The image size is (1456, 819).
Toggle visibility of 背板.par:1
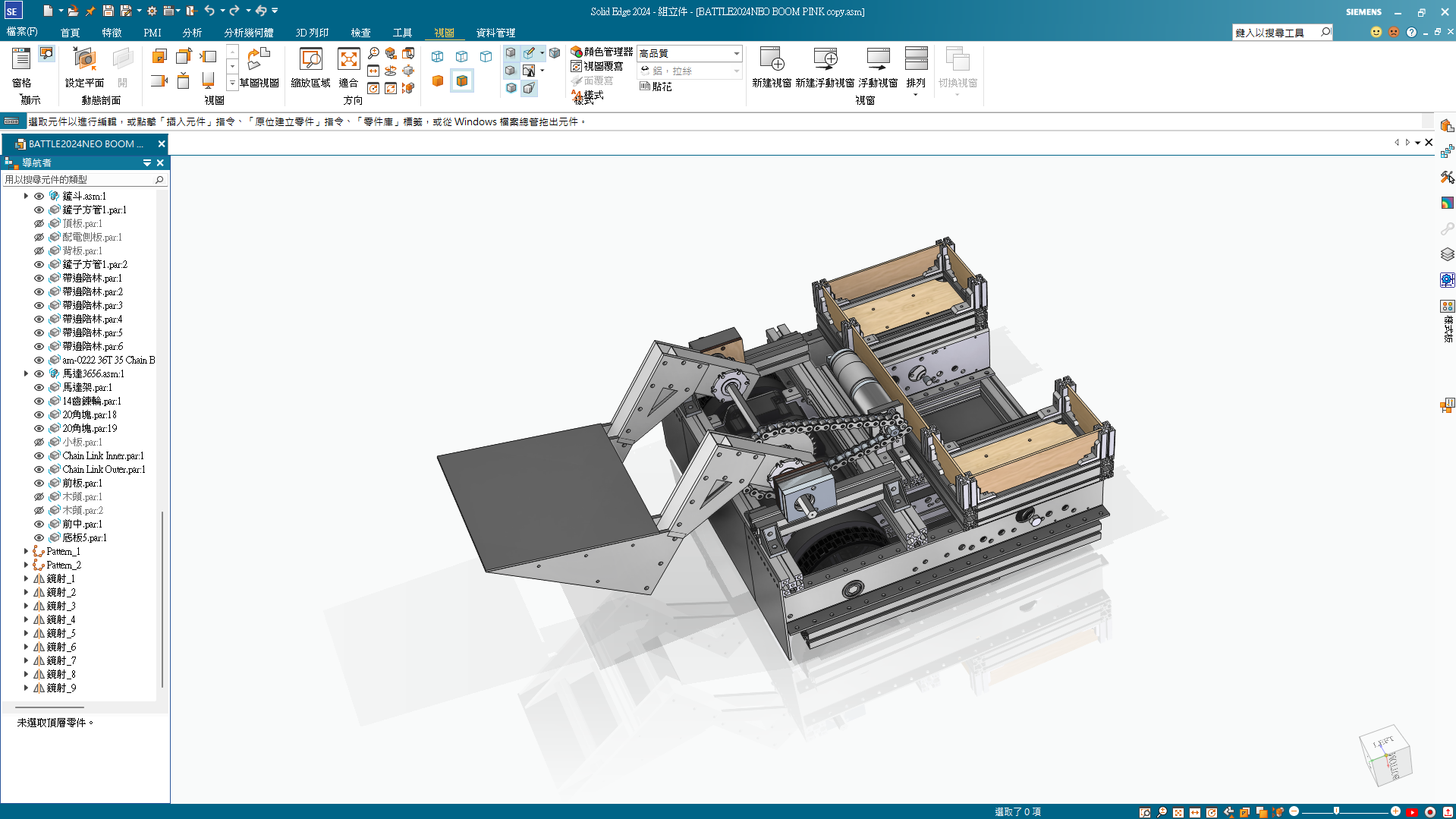39,251
